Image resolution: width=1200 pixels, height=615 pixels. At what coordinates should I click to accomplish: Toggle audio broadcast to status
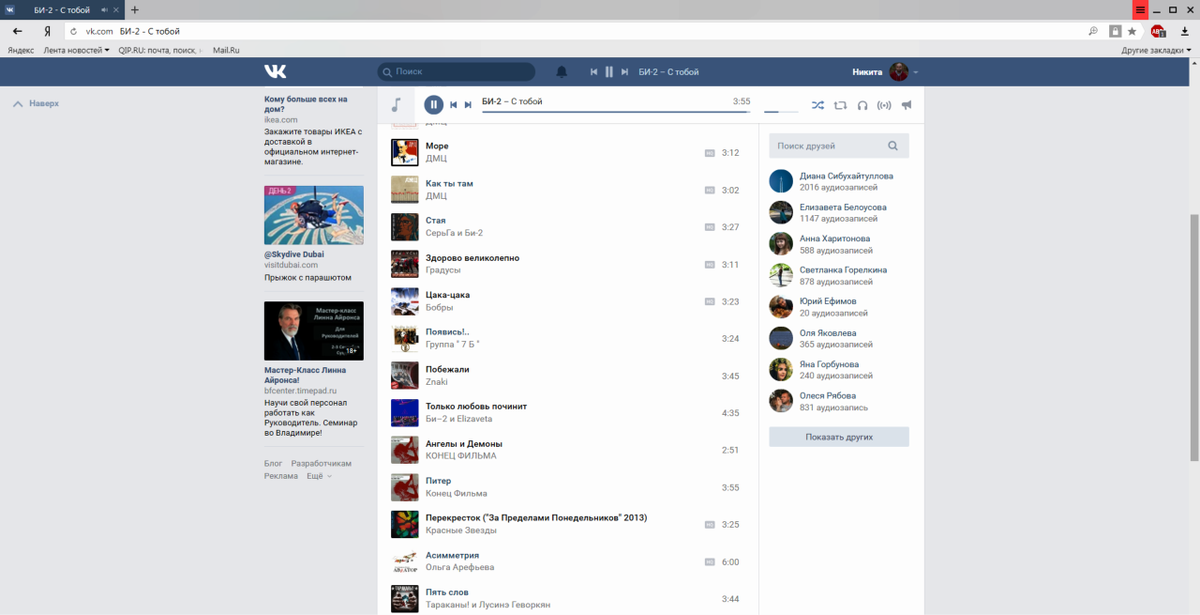[x=884, y=104]
